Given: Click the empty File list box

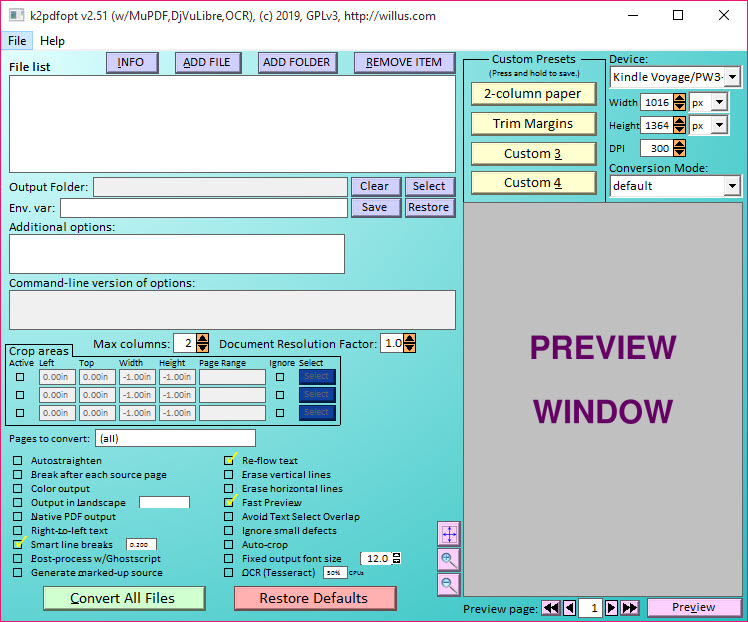Looking at the screenshot, I should 232,124.
